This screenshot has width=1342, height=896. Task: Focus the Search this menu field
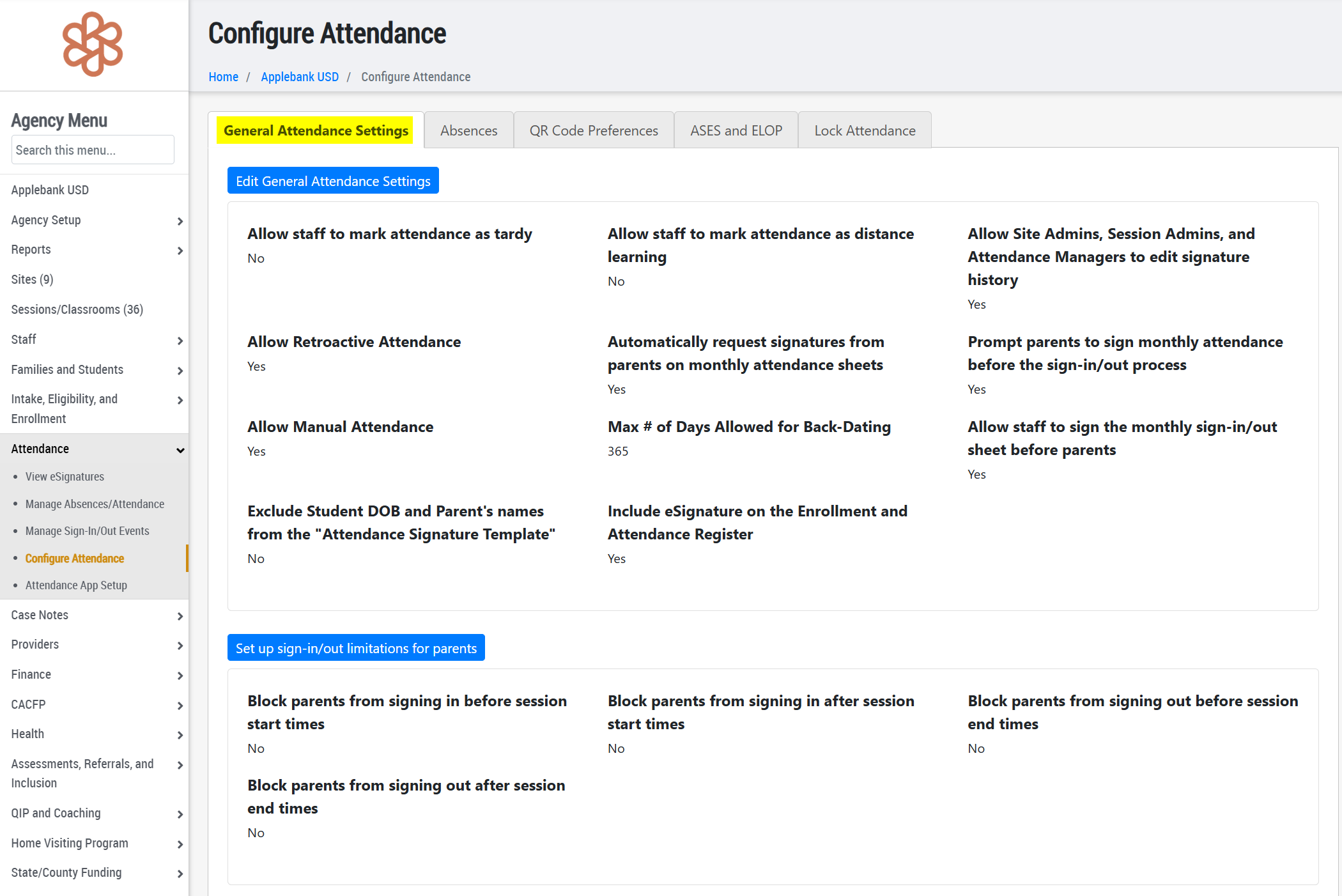tap(93, 150)
